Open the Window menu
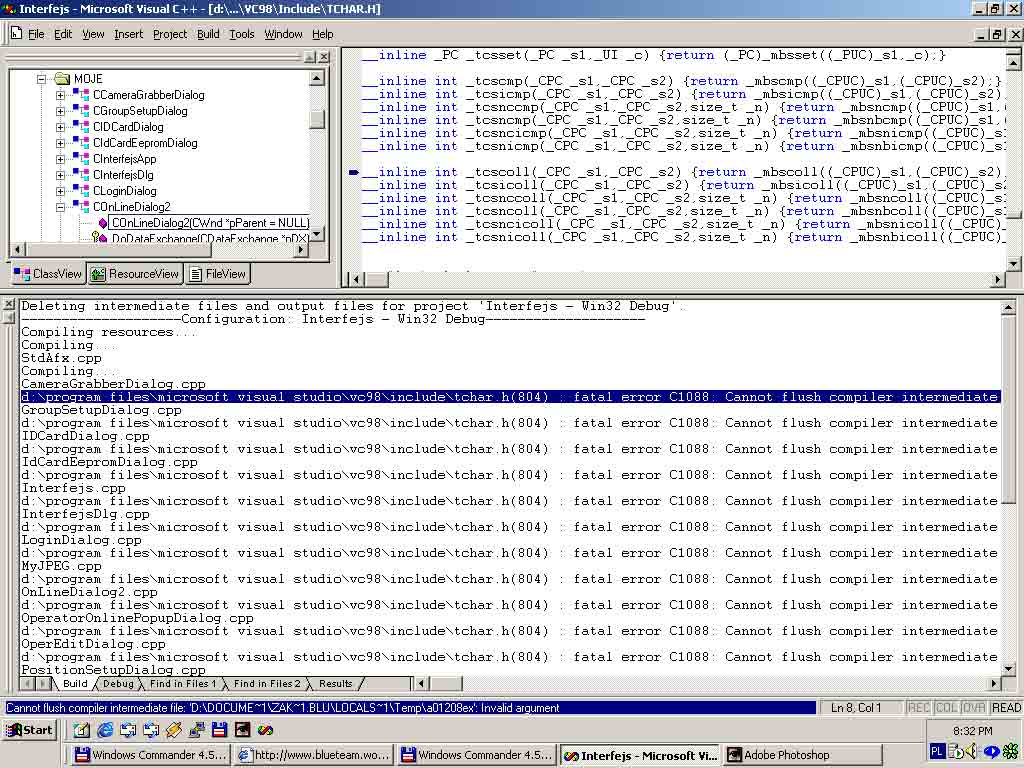The height and width of the screenshot is (768, 1024). (x=283, y=34)
